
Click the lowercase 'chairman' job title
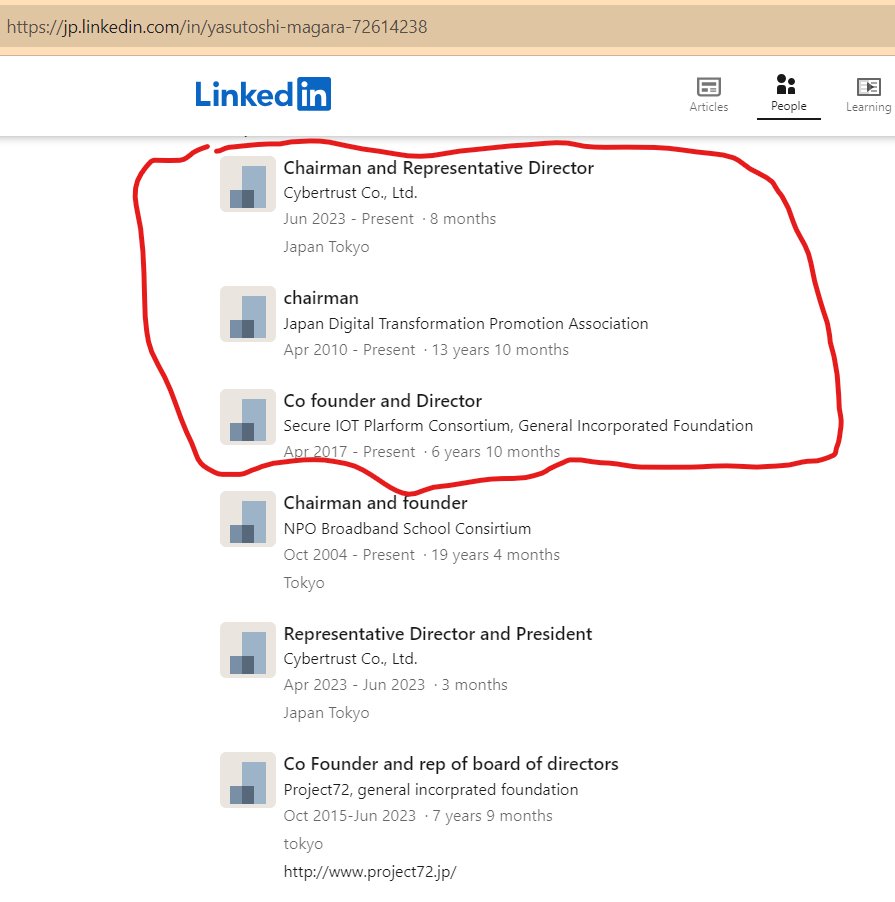[321, 298]
